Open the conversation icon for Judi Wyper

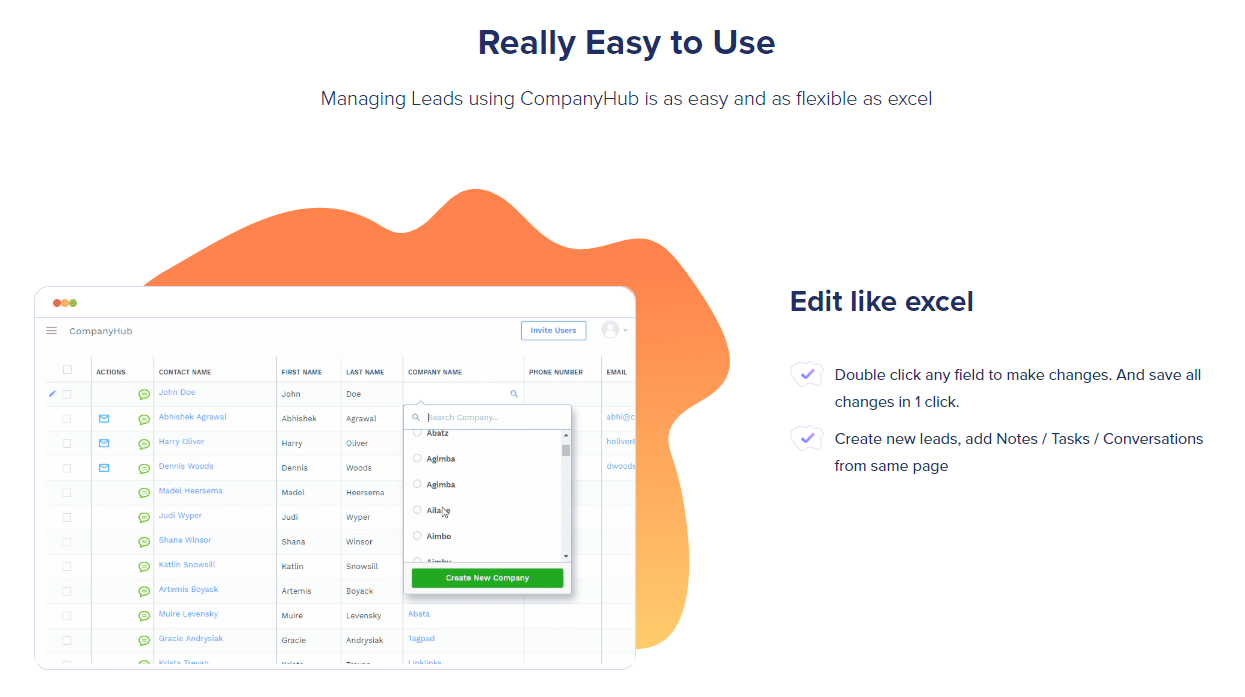(x=144, y=518)
